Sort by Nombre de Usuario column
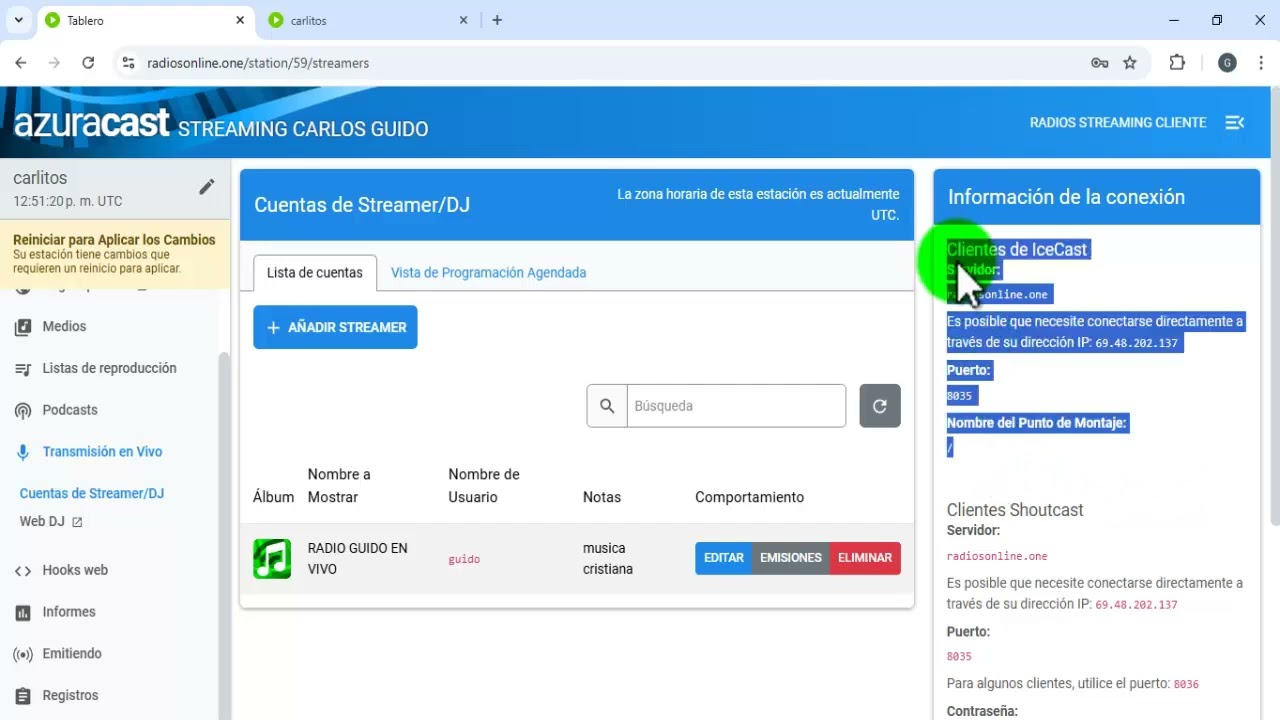 point(484,485)
